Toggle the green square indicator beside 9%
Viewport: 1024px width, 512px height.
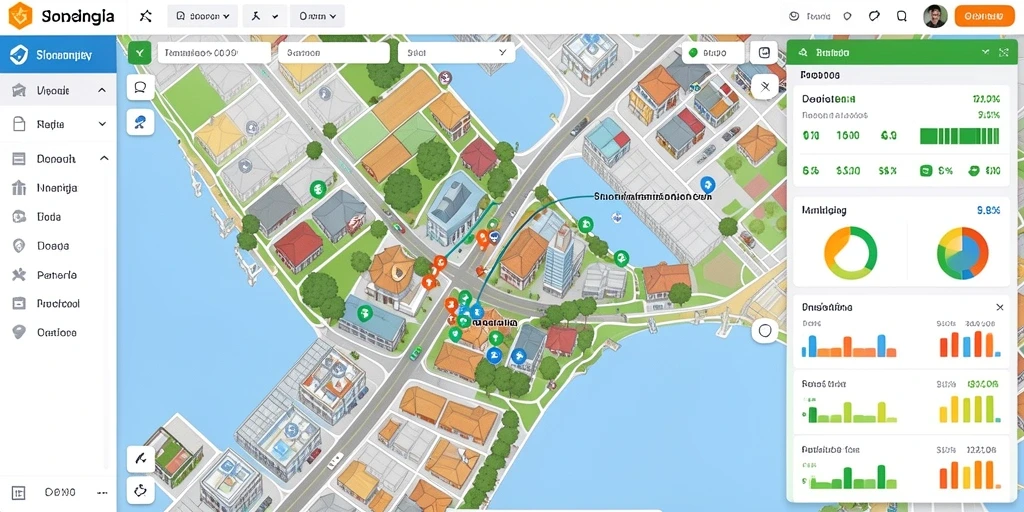pos(925,171)
